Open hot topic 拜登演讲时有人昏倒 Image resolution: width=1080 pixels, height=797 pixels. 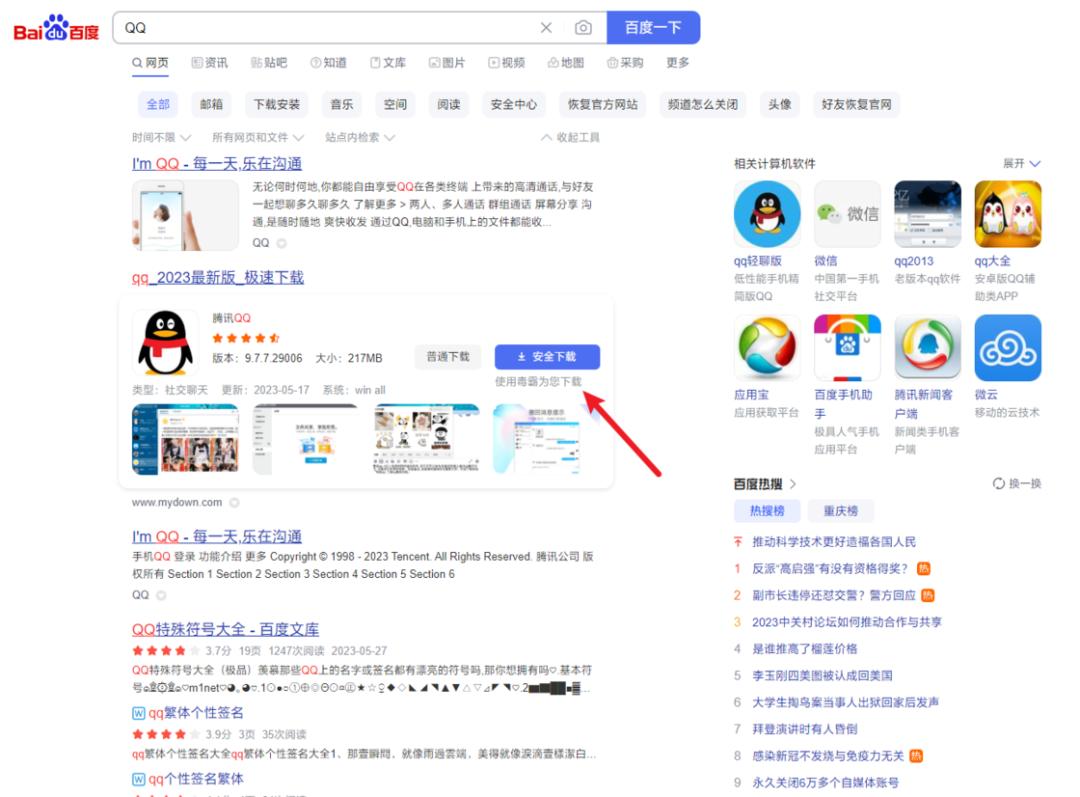[804, 729]
